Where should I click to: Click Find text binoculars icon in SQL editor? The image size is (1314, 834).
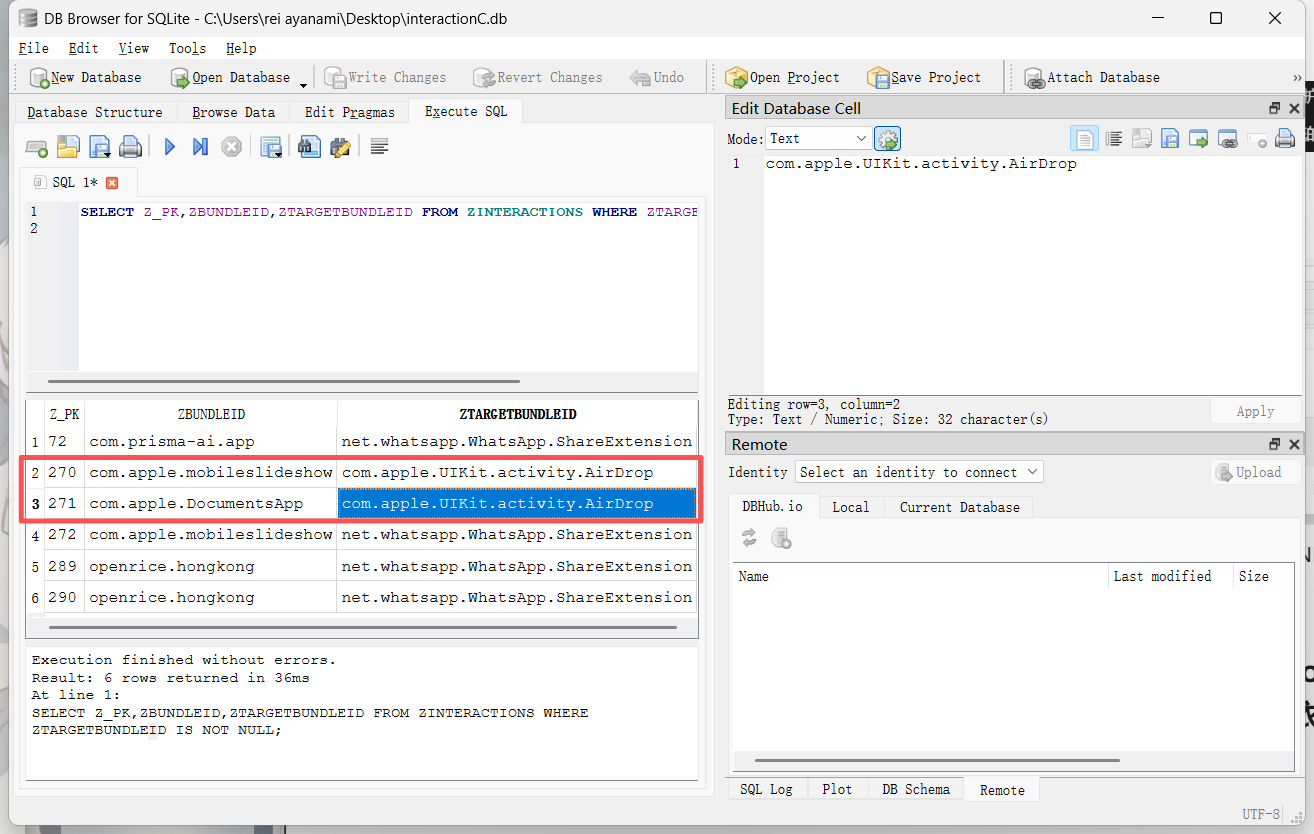point(309,147)
